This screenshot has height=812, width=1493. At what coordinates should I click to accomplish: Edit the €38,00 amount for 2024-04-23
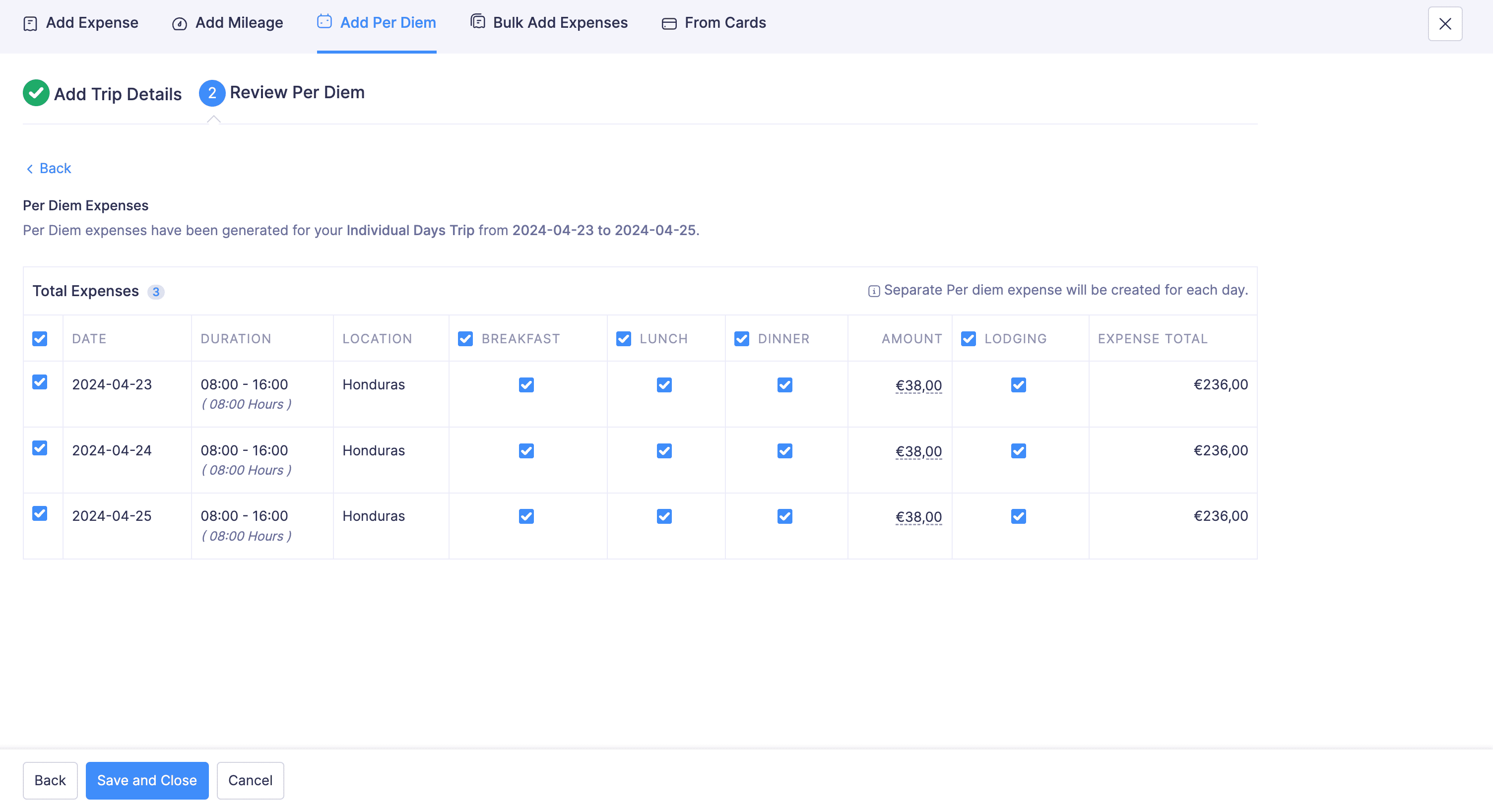pos(918,385)
